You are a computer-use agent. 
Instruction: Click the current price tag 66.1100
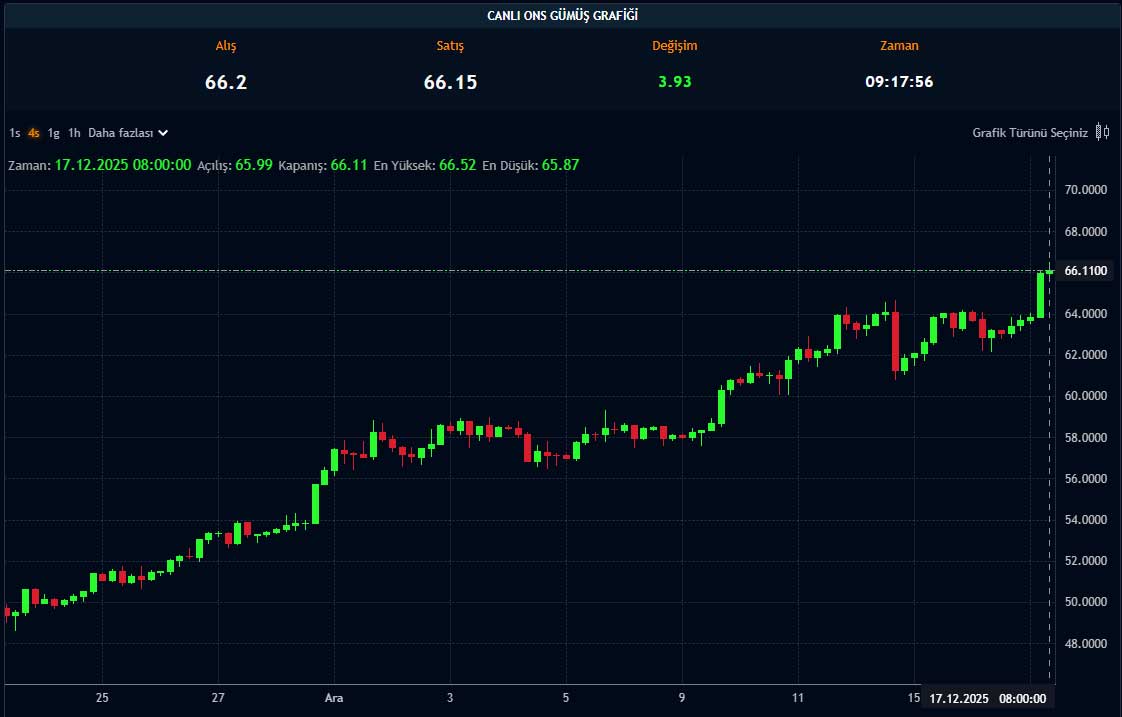(1085, 271)
